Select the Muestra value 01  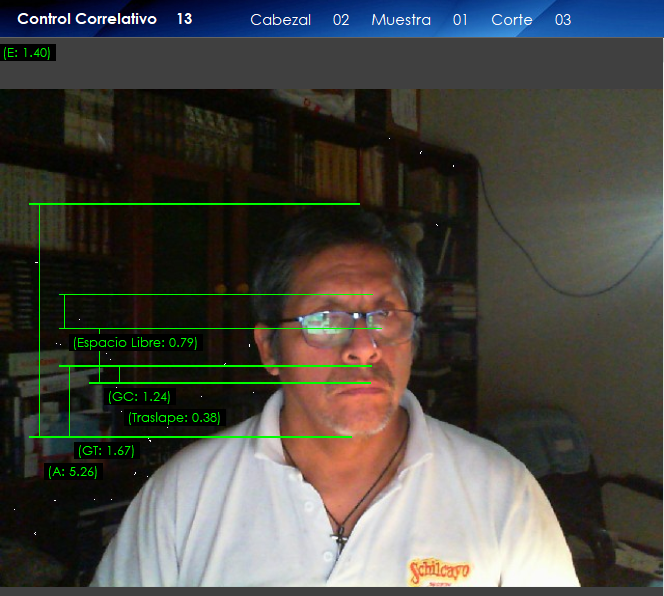460,20
